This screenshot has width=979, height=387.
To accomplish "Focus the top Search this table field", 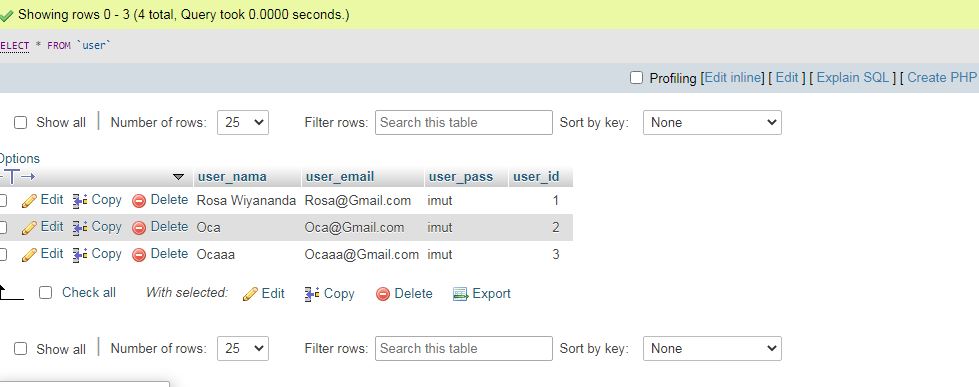I will pyautogui.click(x=464, y=122).
